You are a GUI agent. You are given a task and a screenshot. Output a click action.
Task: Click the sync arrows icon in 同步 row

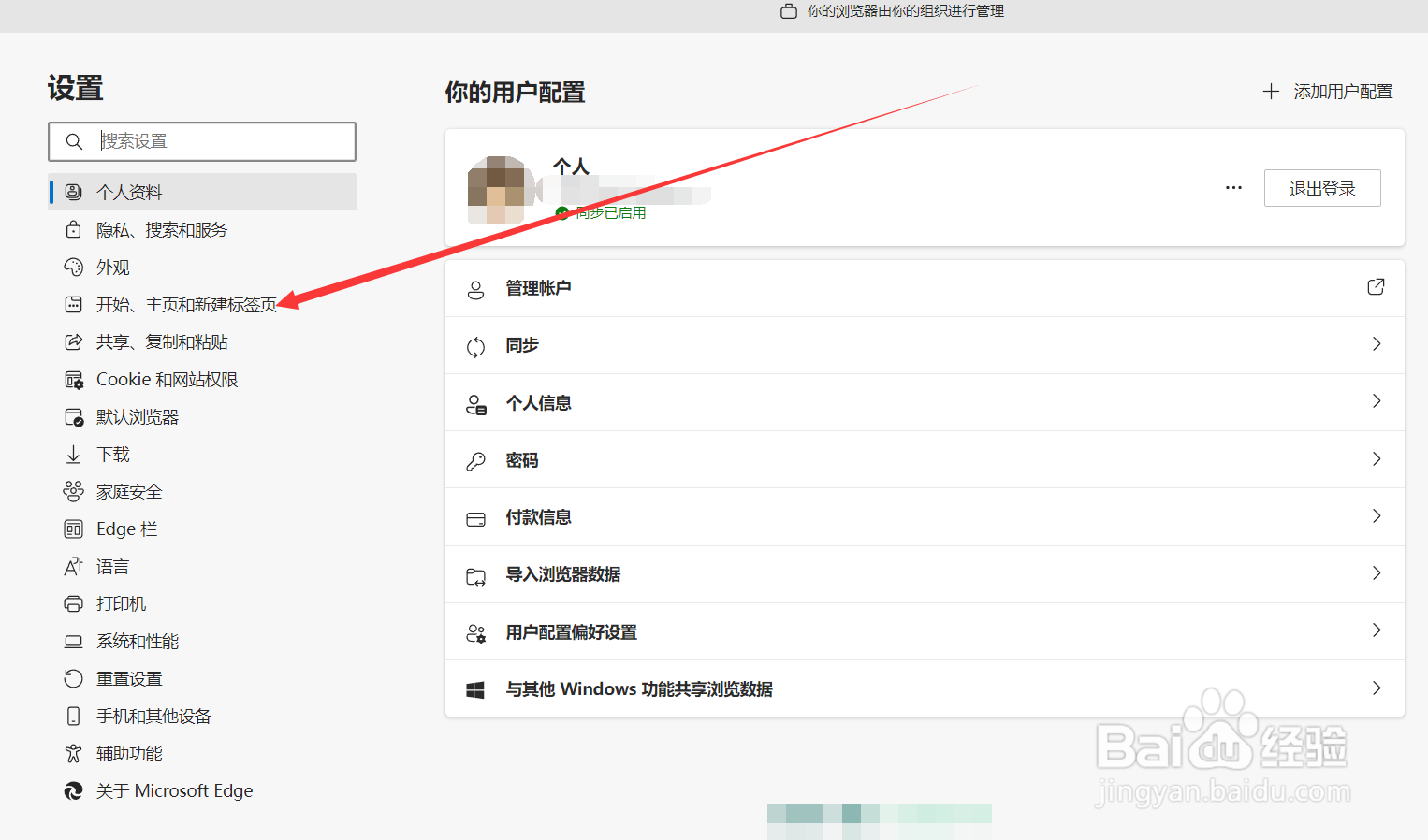click(x=475, y=347)
